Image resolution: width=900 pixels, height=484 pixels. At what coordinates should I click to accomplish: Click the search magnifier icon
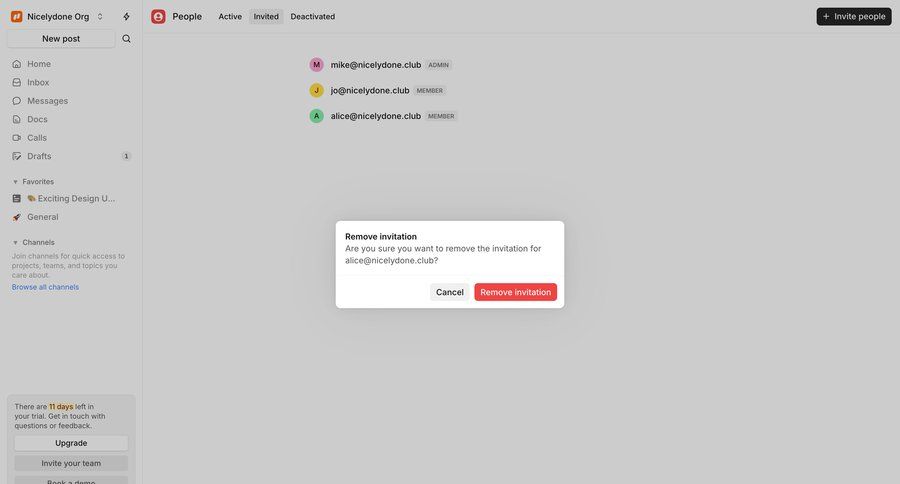point(126,39)
